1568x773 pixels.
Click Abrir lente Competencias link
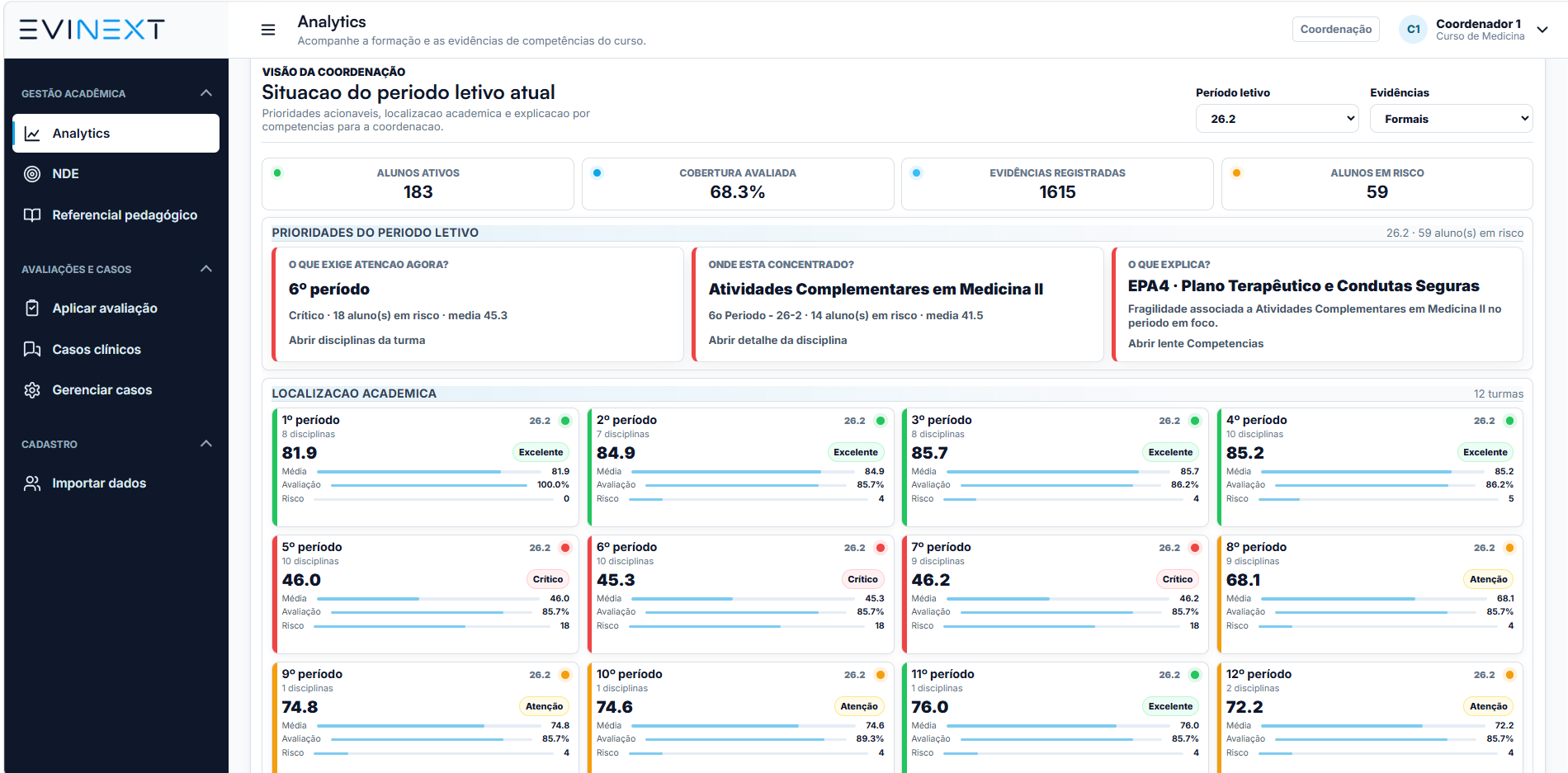point(1196,344)
